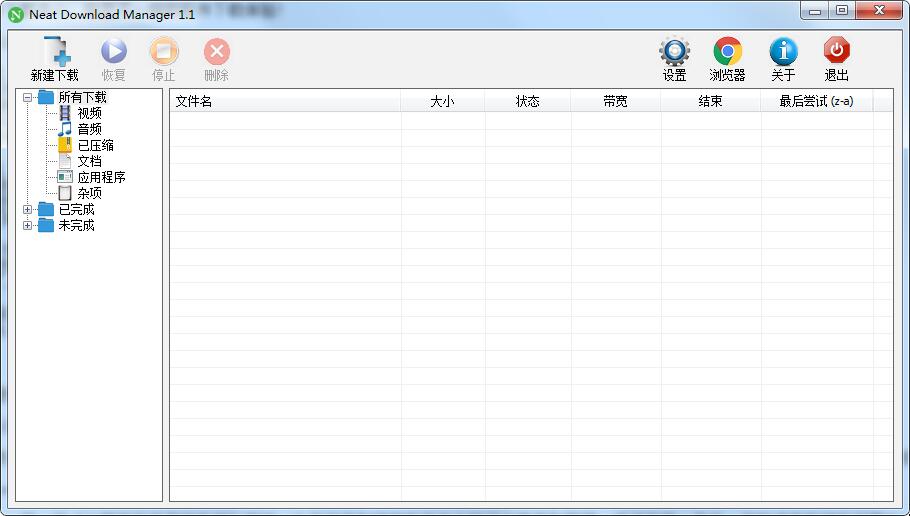Sort by the 大小 column header
This screenshot has width=910, height=516.
click(x=443, y=102)
